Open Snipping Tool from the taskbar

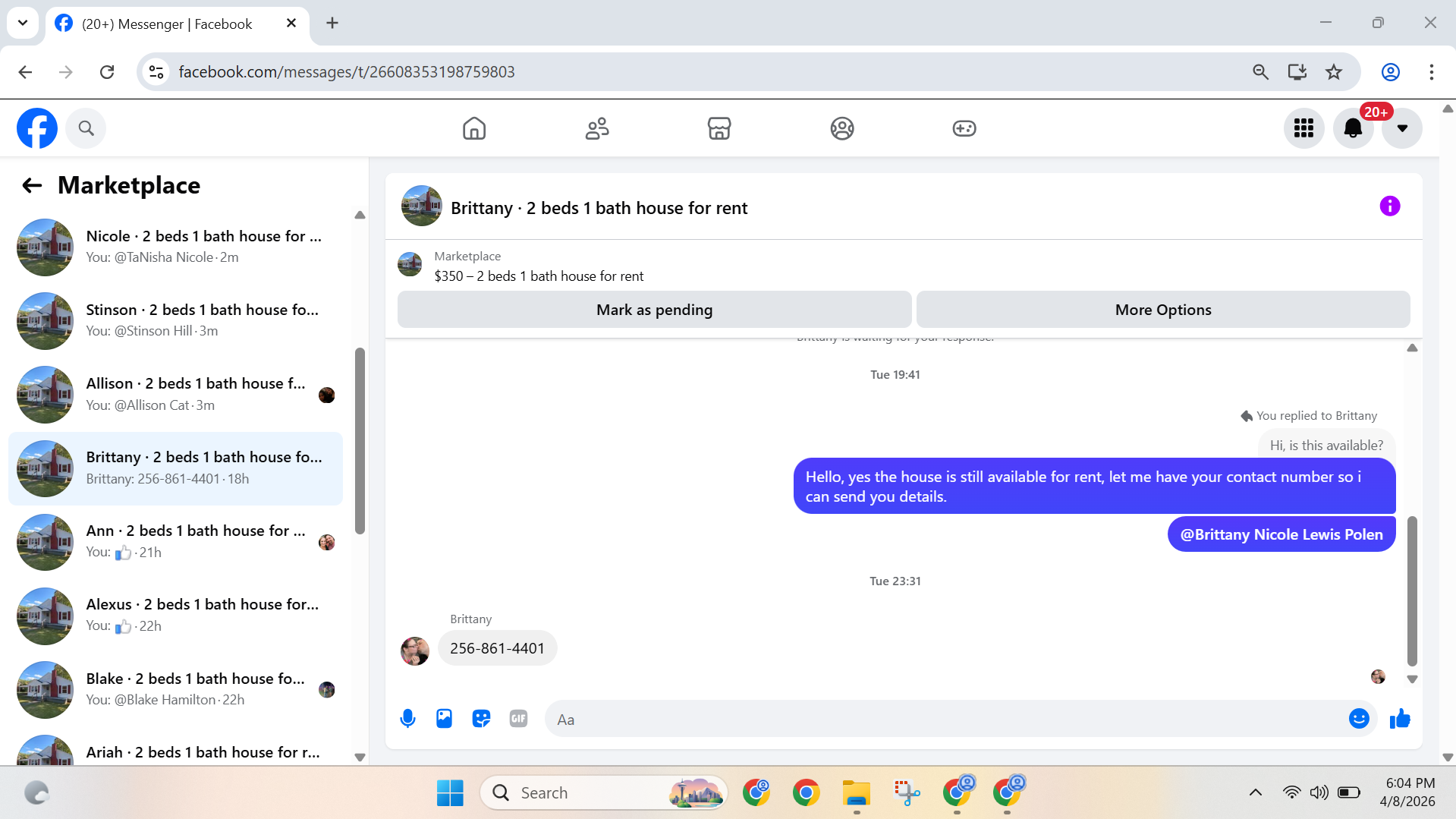click(907, 792)
